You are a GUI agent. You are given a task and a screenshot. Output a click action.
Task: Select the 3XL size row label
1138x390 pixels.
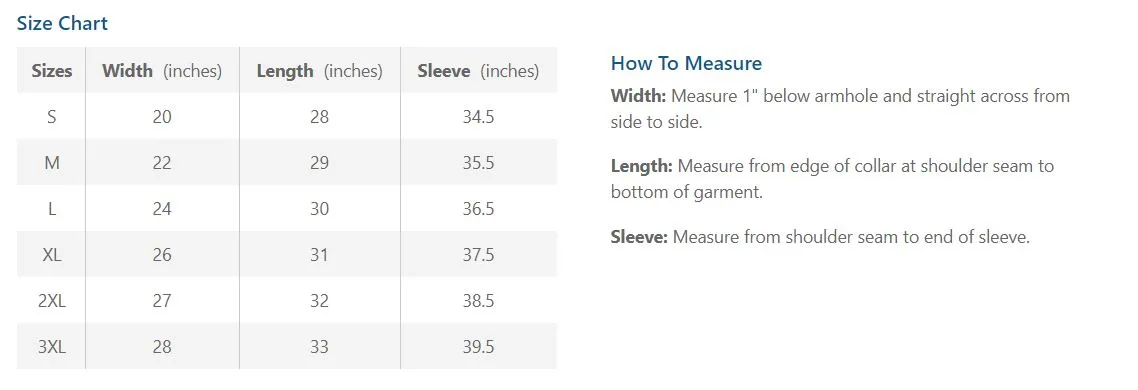(52, 347)
